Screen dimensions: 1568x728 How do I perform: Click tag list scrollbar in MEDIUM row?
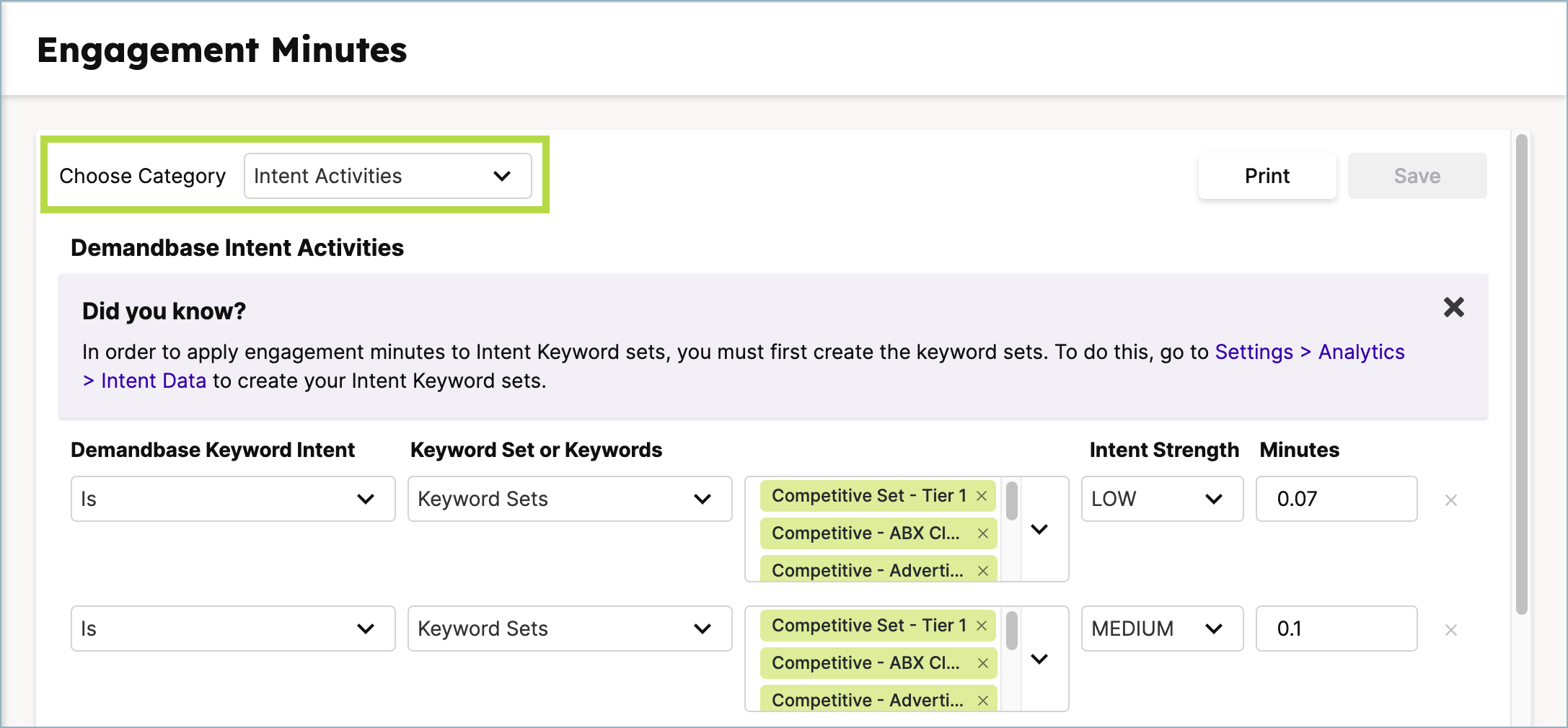click(x=1012, y=631)
